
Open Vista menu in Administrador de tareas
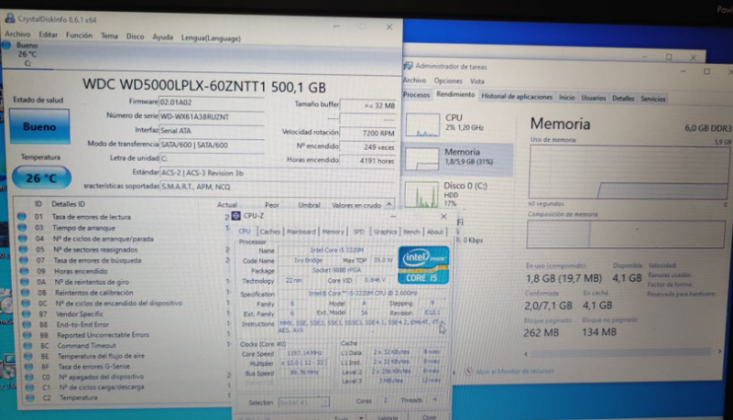[x=477, y=81]
